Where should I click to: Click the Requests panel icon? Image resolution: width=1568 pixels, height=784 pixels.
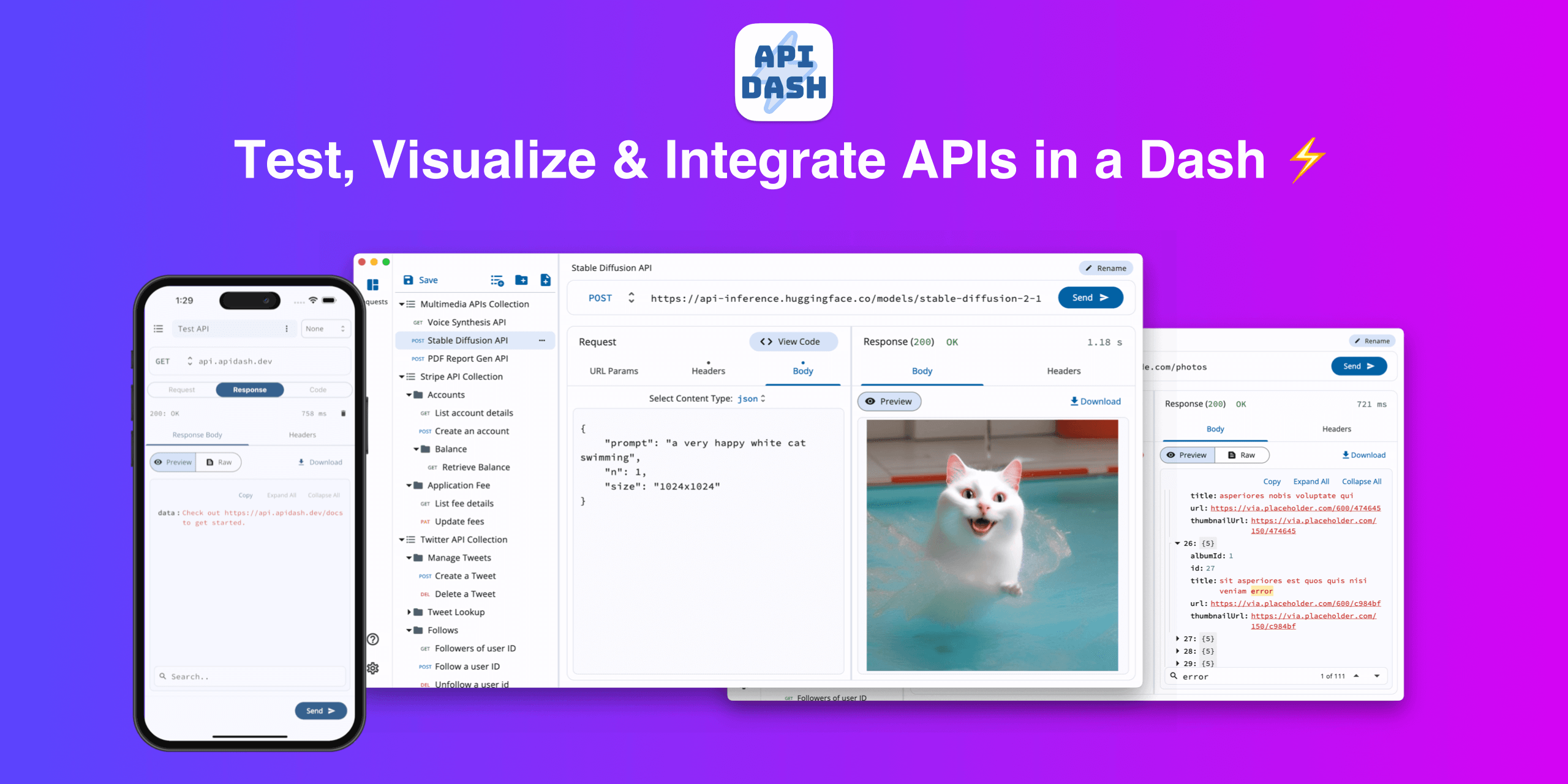374,284
